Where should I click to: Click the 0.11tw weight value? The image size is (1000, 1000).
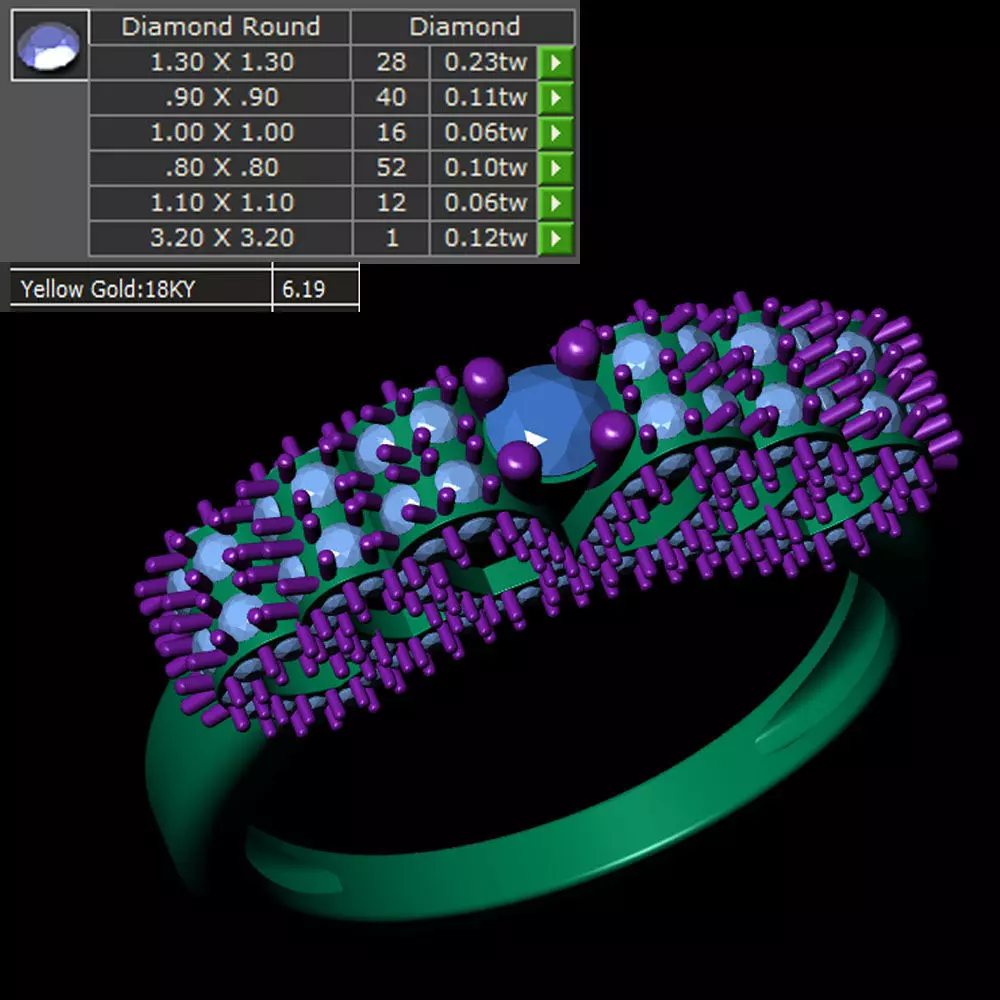[x=484, y=98]
